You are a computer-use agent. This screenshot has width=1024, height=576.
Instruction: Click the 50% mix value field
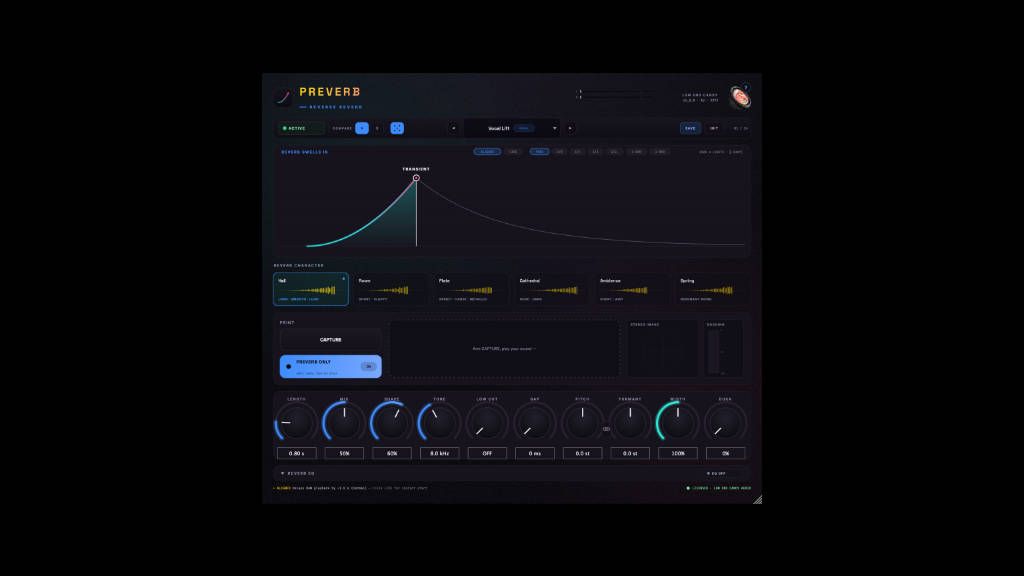click(344, 453)
